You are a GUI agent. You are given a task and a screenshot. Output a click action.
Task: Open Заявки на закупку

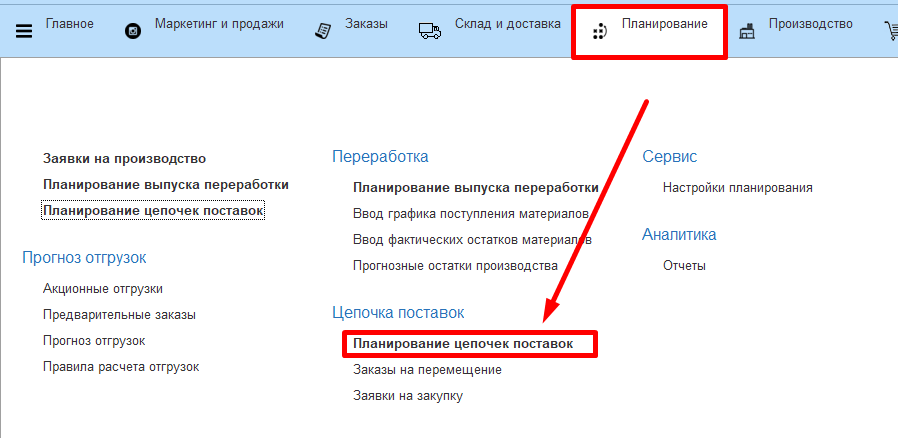pos(408,396)
